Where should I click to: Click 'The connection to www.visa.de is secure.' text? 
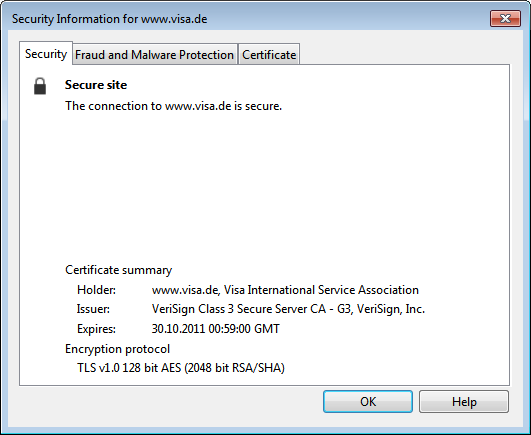[173, 106]
